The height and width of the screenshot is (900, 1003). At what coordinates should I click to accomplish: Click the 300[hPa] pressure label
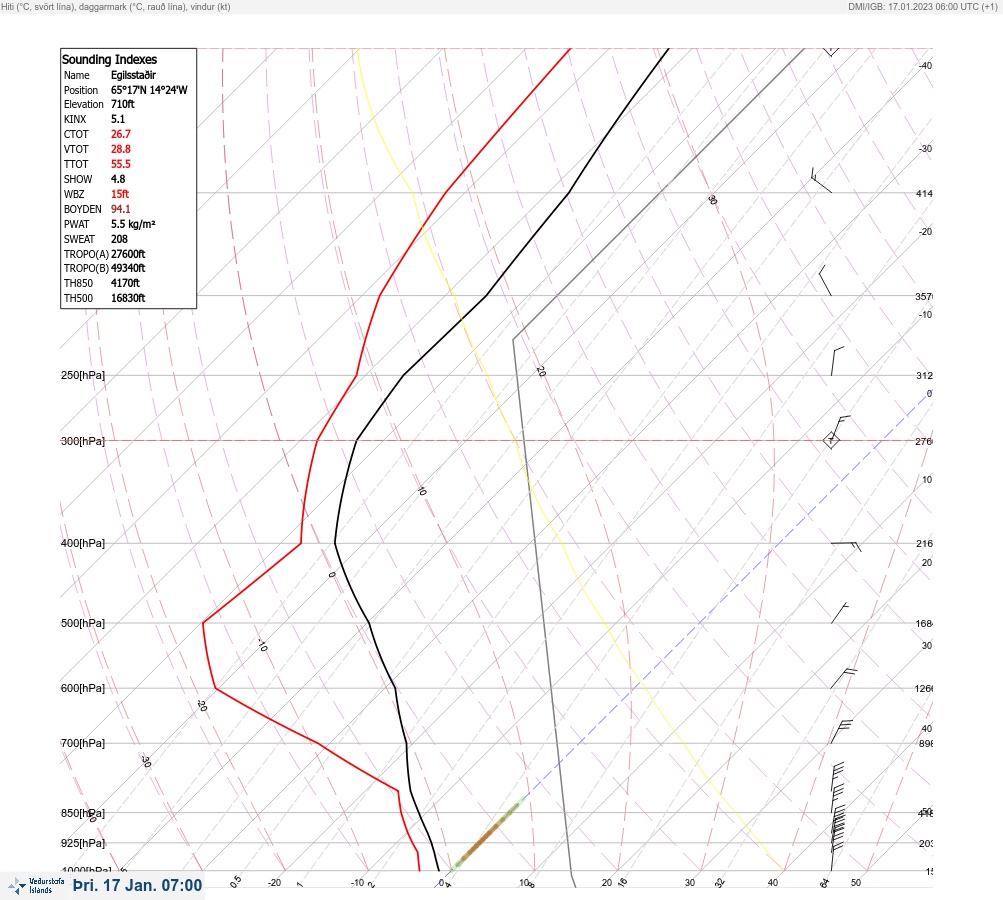coord(83,441)
